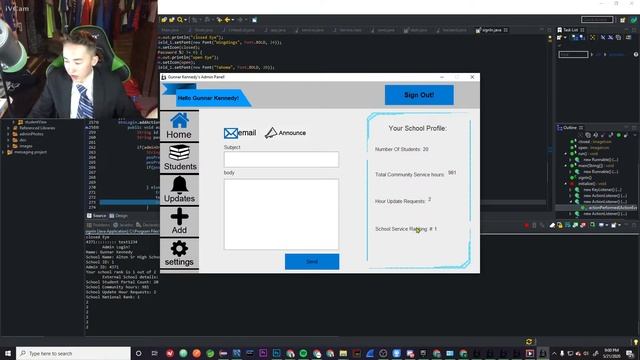Open the Add plus section

tap(179, 221)
